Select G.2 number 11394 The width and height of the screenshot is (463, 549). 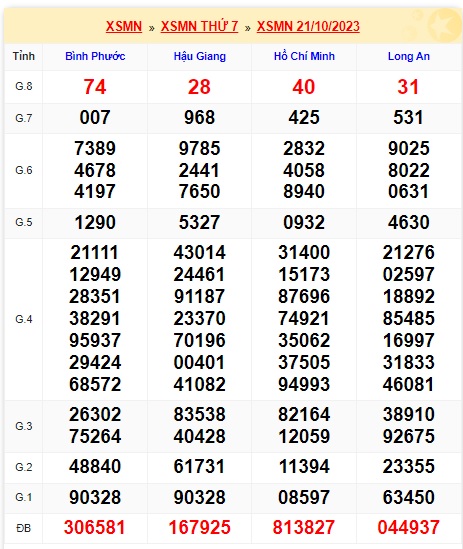(304, 467)
